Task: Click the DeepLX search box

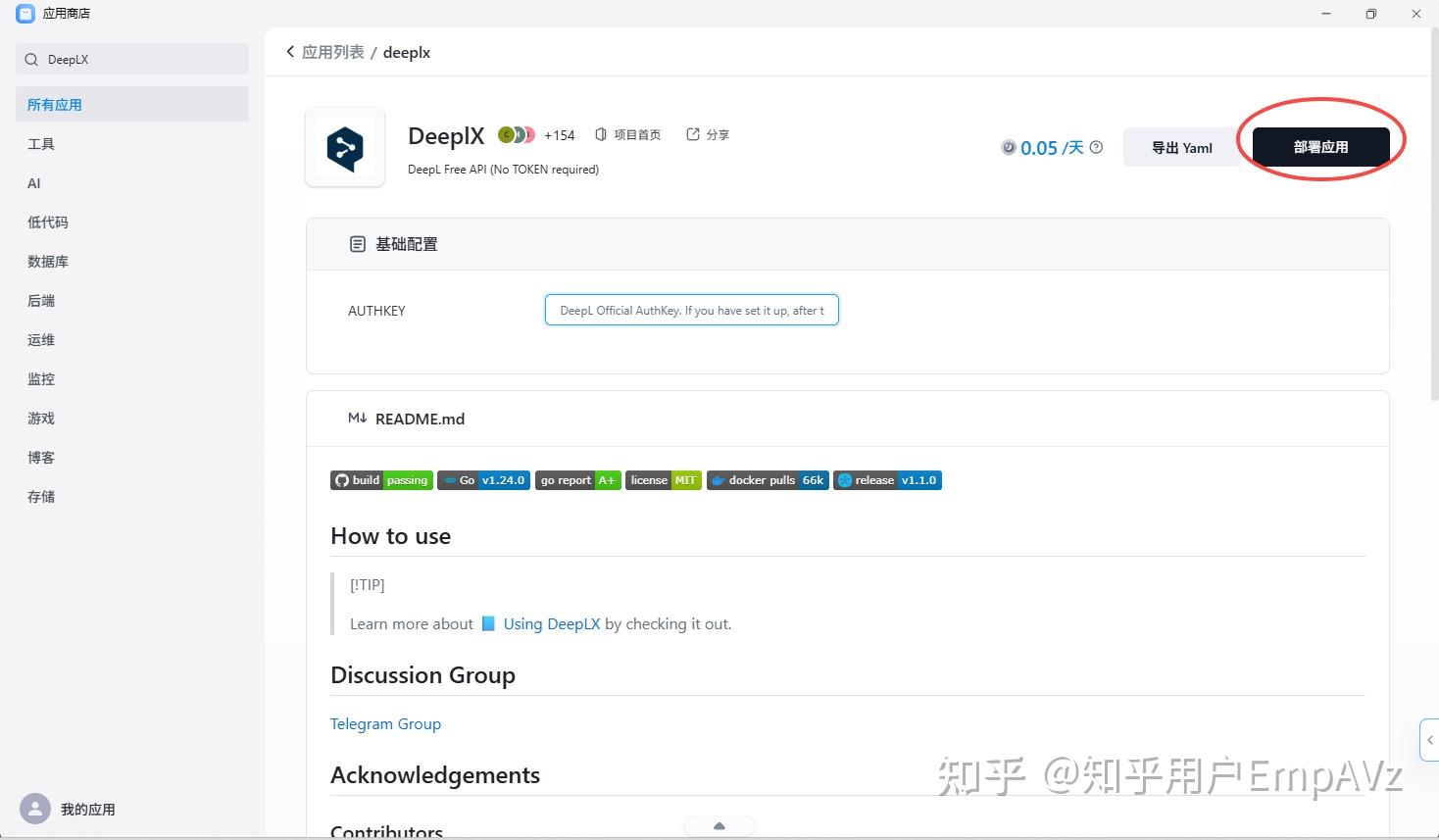Action: (132, 59)
